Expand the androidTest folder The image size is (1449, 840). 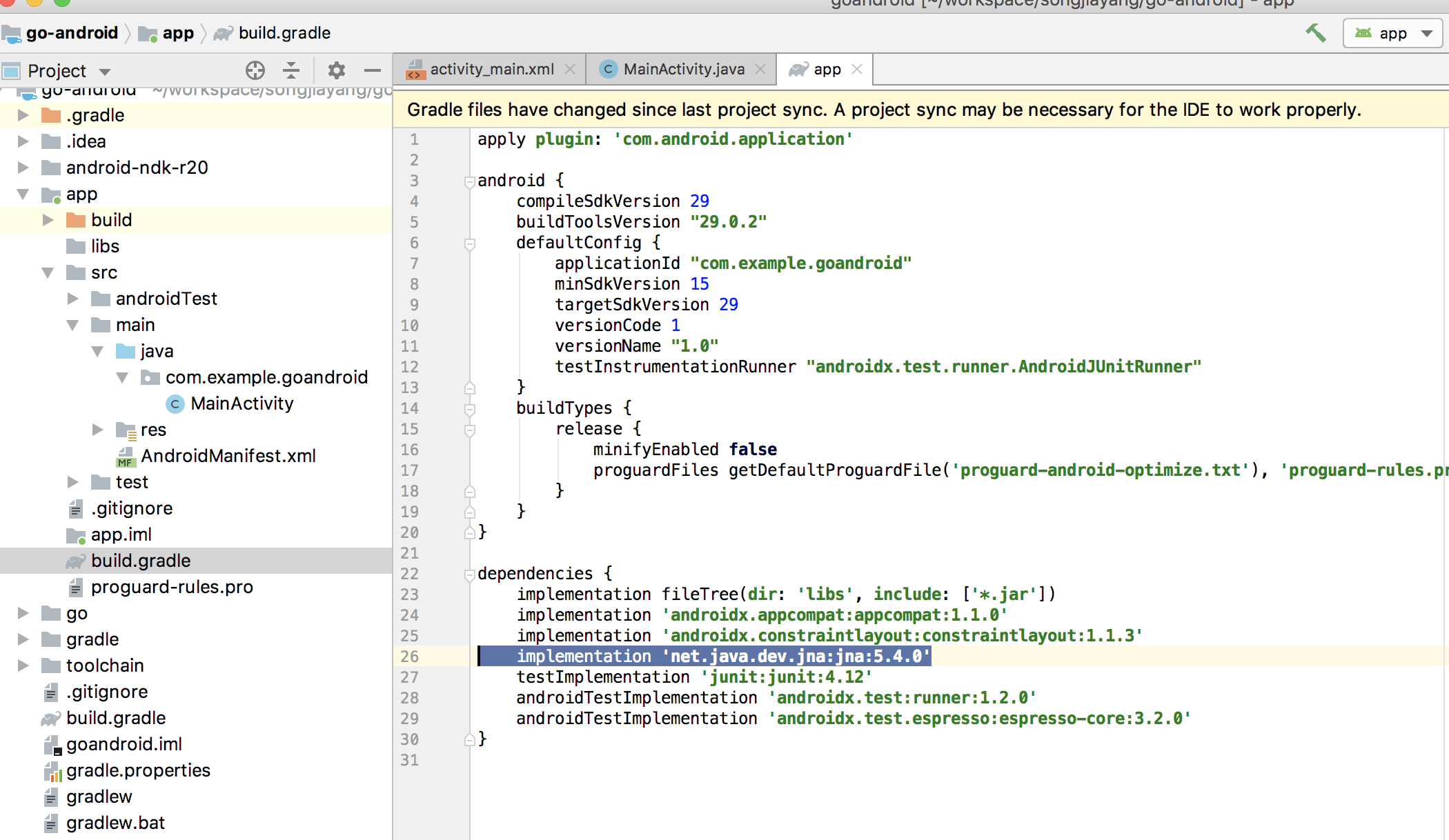pyautogui.click(x=73, y=299)
